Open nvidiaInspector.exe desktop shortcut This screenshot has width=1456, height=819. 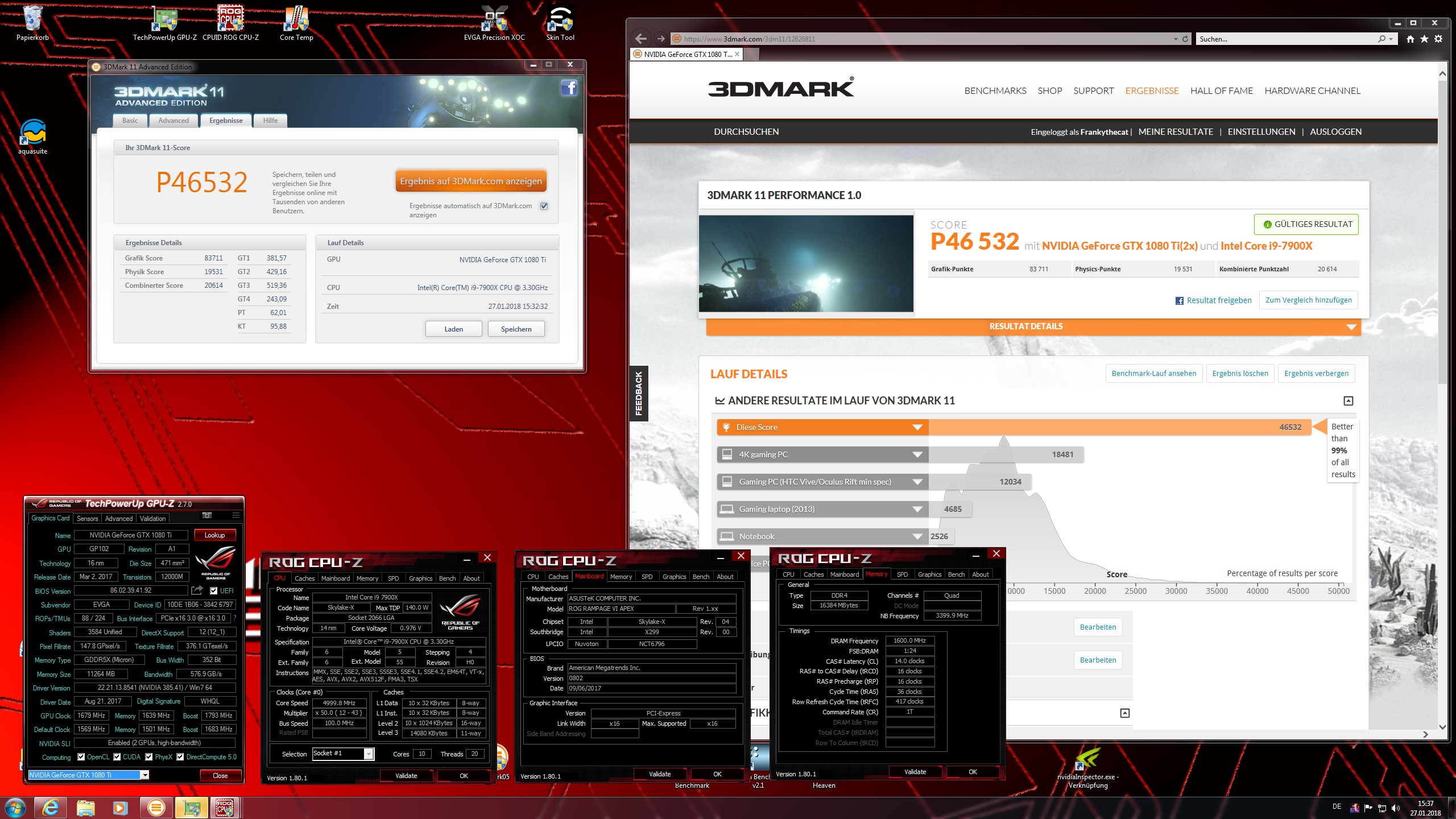1087,768
